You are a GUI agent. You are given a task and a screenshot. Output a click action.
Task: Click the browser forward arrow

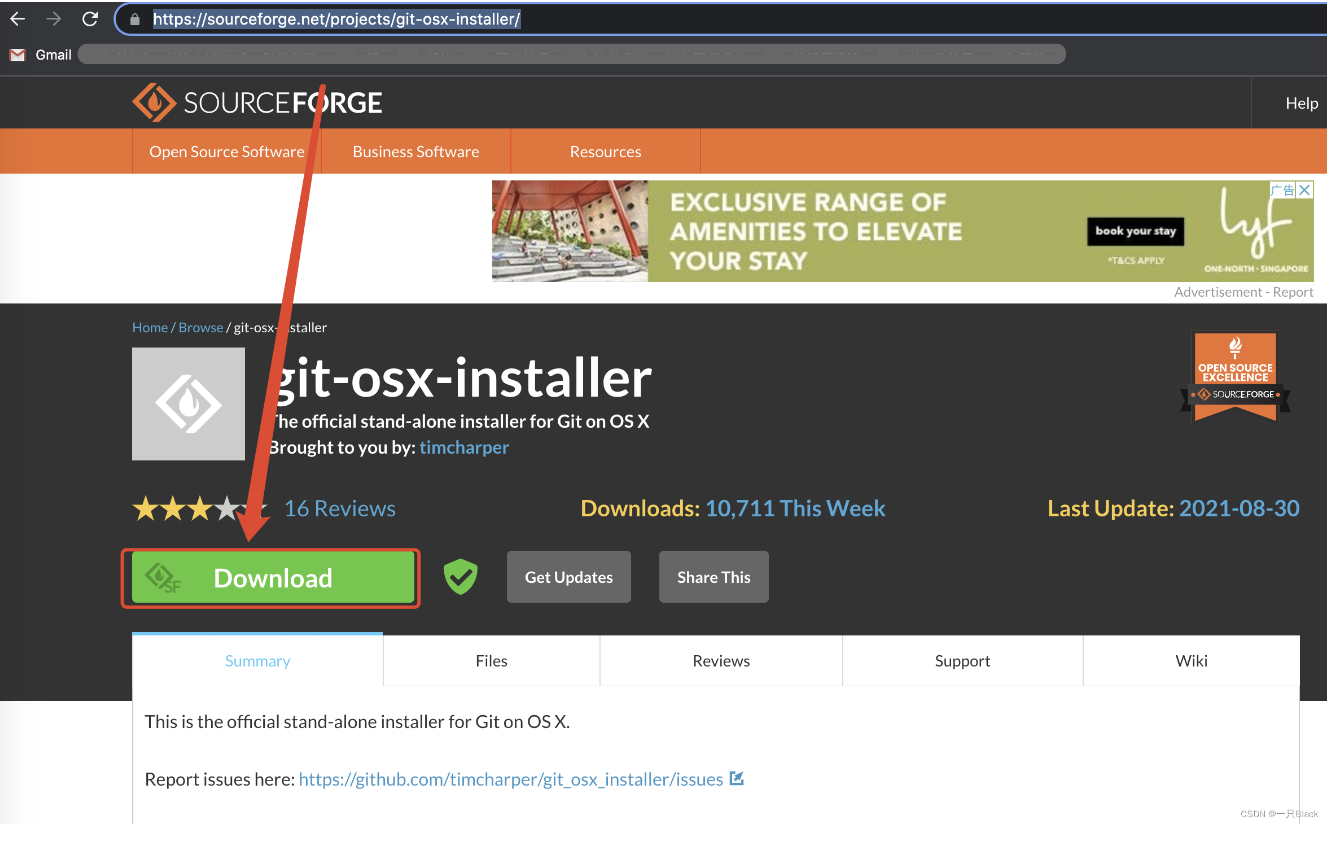[53, 19]
